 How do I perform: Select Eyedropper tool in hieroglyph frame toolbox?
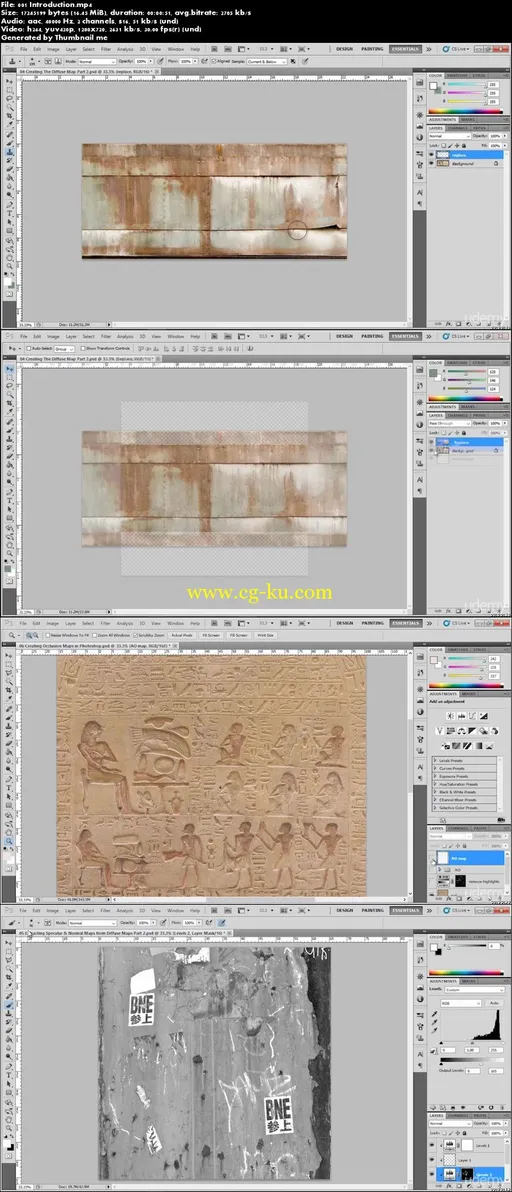click(8, 699)
